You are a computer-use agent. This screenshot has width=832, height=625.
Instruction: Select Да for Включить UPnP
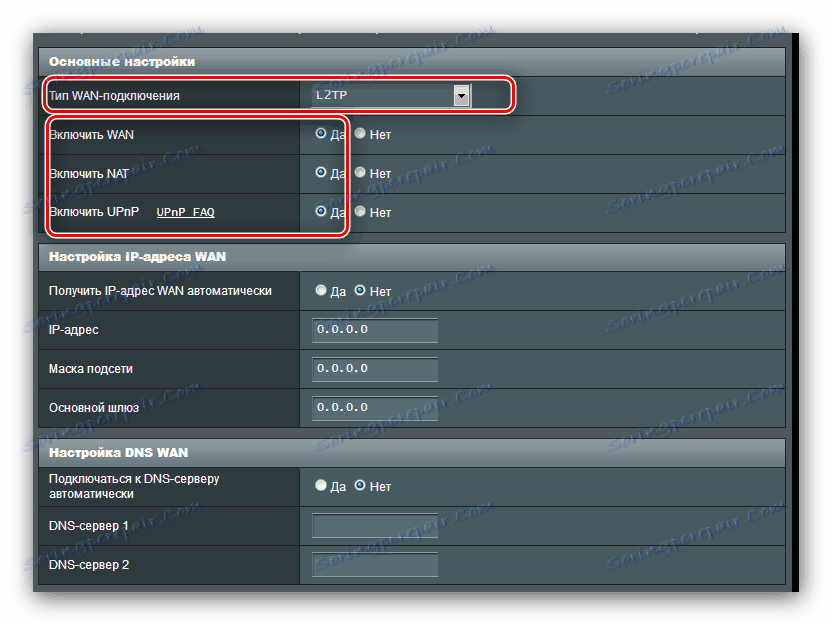[320, 211]
